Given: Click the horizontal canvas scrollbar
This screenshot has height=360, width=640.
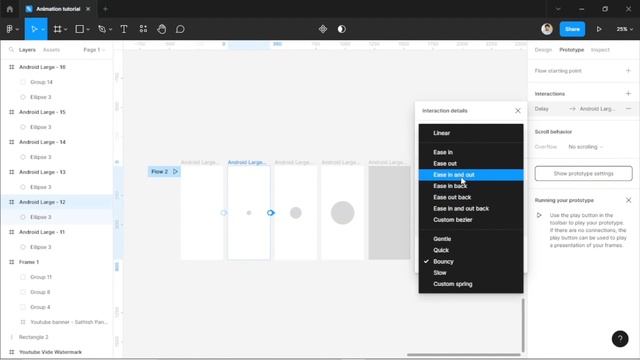Looking at the screenshot, I should (x=464, y=355).
